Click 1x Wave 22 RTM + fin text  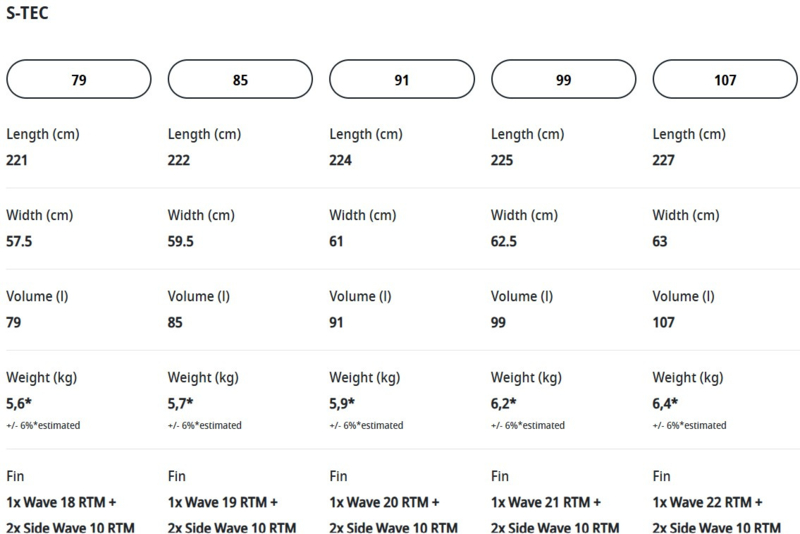point(708,502)
